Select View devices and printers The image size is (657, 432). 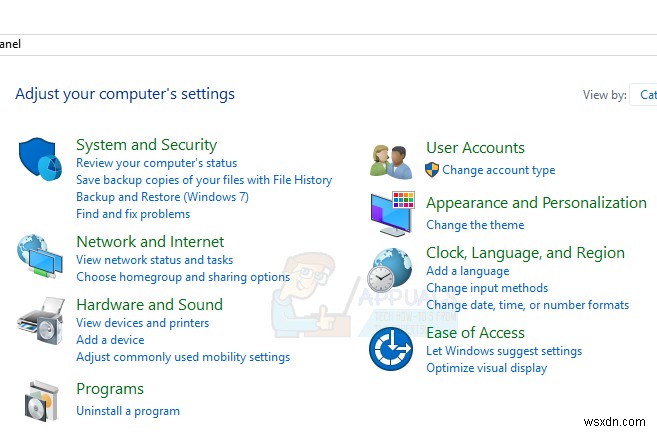click(x=142, y=323)
